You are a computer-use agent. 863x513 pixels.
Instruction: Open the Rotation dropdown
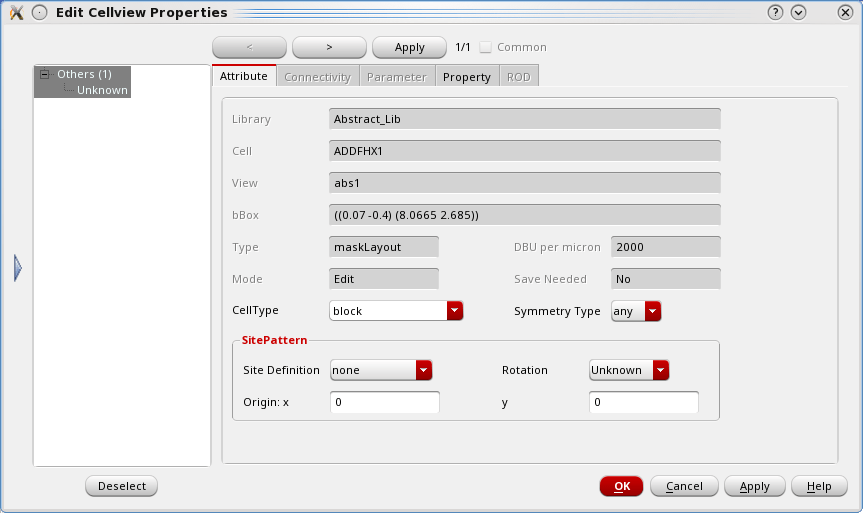point(629,370)
